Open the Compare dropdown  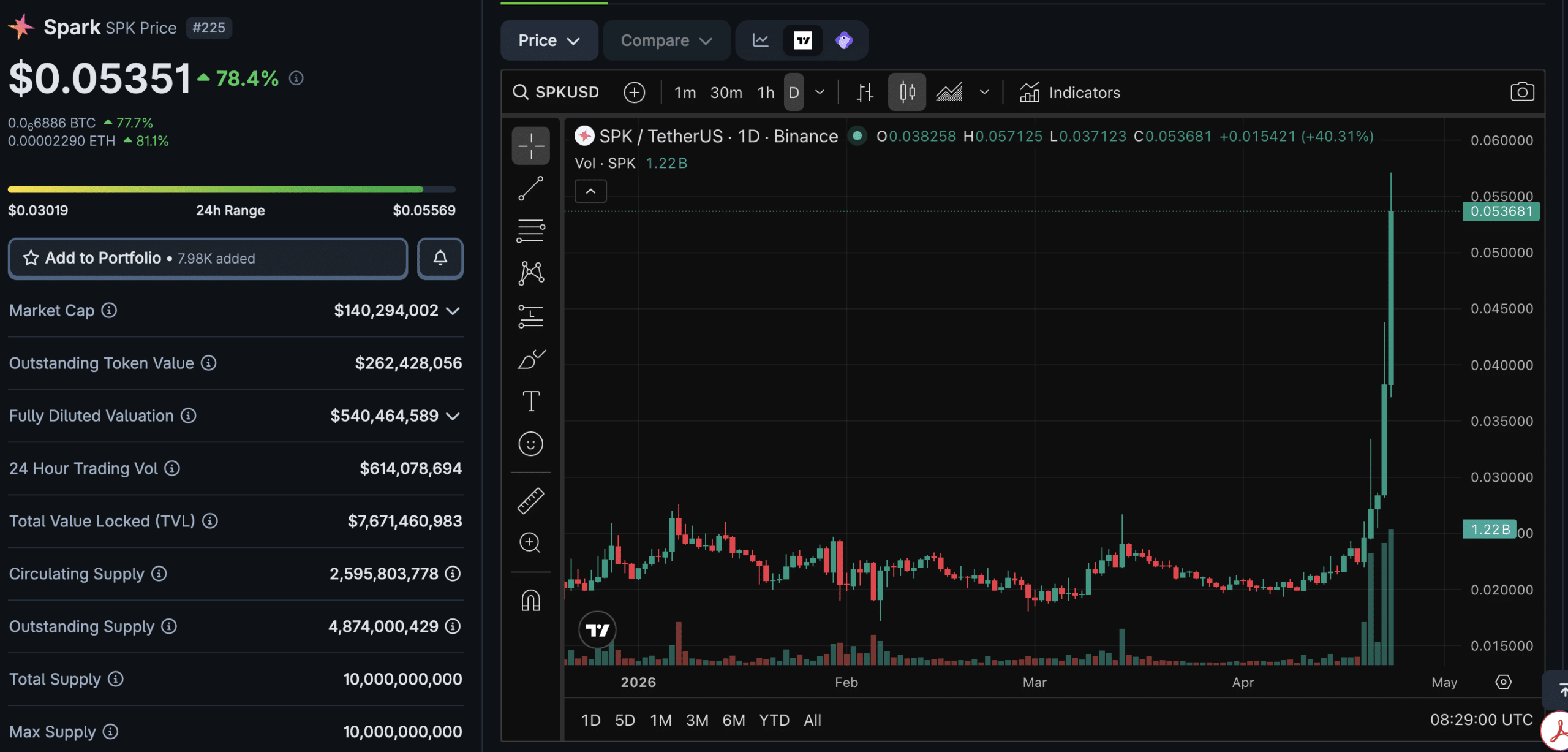tap(666, 40)
